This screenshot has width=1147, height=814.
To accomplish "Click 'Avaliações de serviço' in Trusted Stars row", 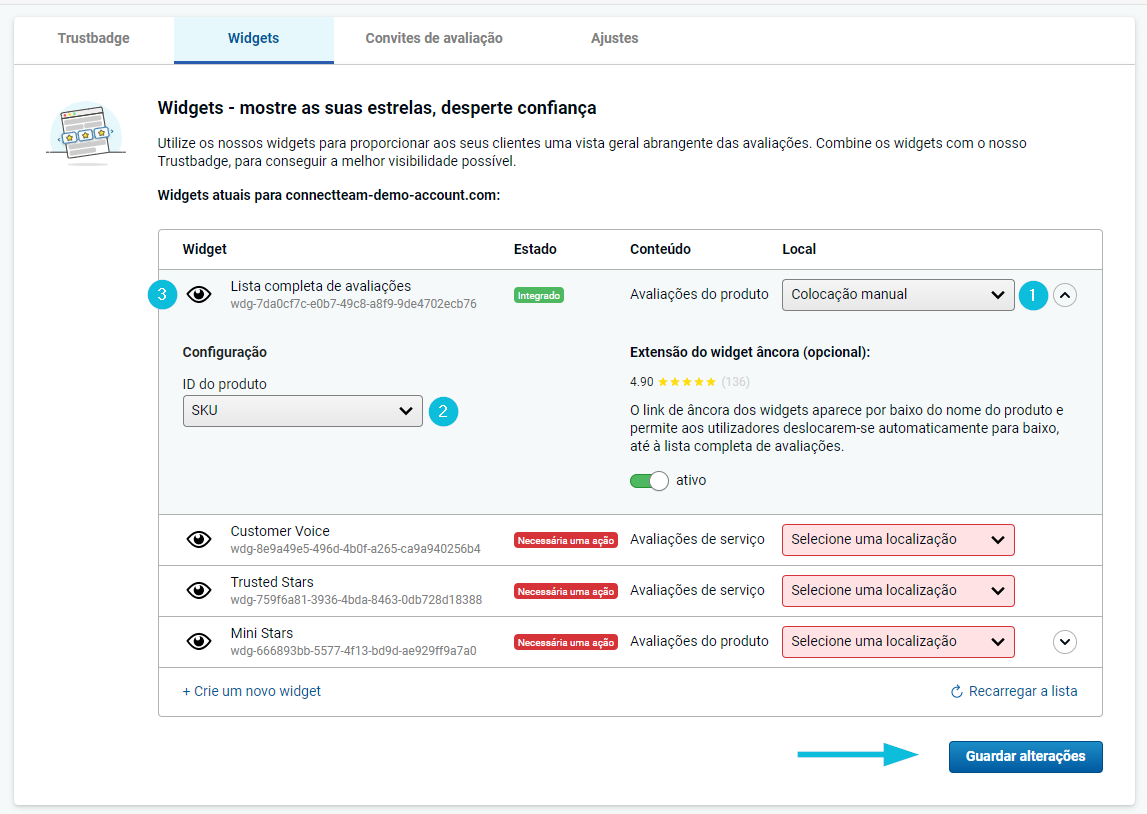I will pyautogui.click(x=697, y=591).
